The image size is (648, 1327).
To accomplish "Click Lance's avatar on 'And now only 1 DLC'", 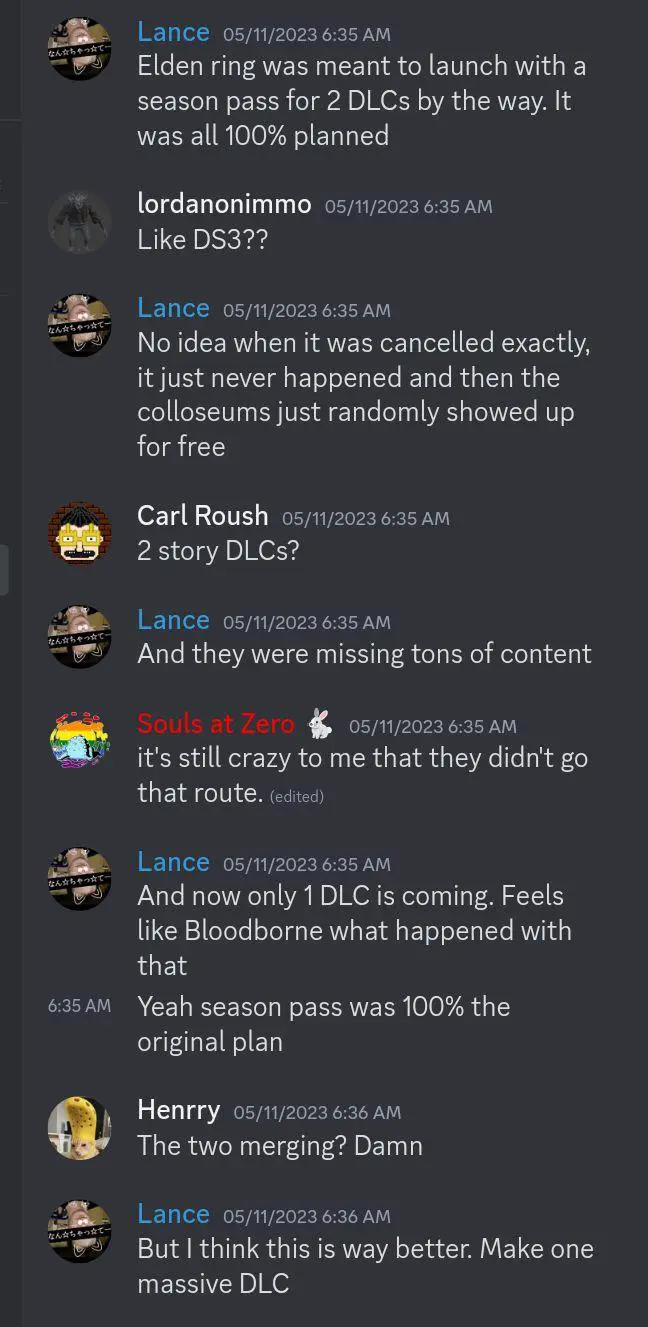I will pos(79,879).
